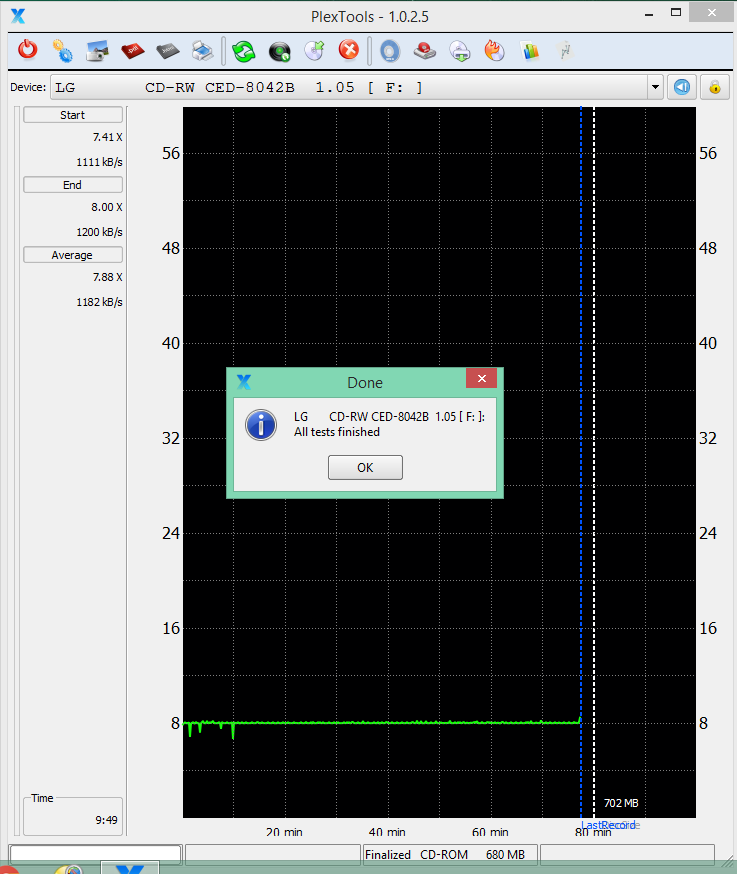The width and height of the screenshot is (737, 874).
Task: Click the X logo in Done dialog title
Action: tap(244, 382)
